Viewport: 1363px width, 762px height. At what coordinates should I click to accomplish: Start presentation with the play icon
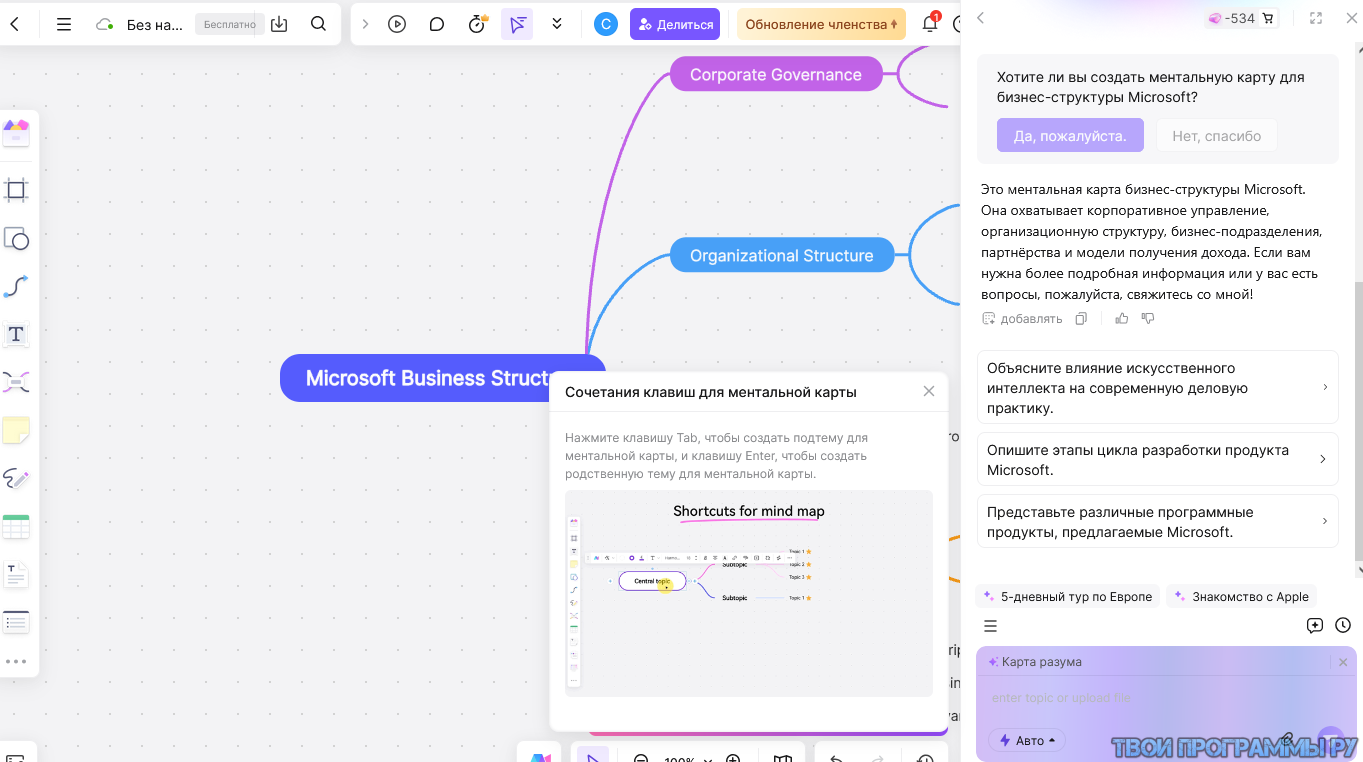[x=397, y=24]
